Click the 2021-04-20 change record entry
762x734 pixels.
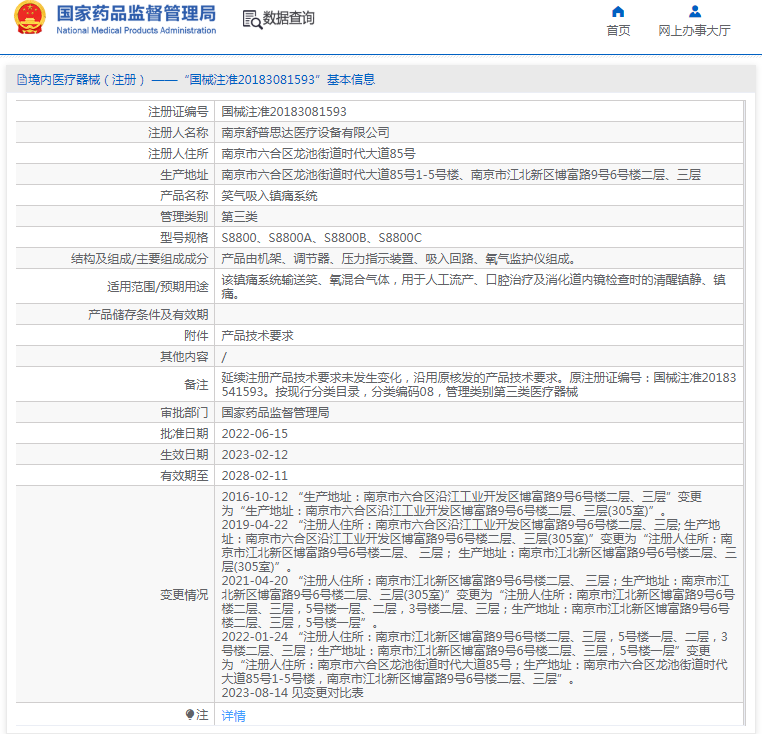tap(478, 602)
